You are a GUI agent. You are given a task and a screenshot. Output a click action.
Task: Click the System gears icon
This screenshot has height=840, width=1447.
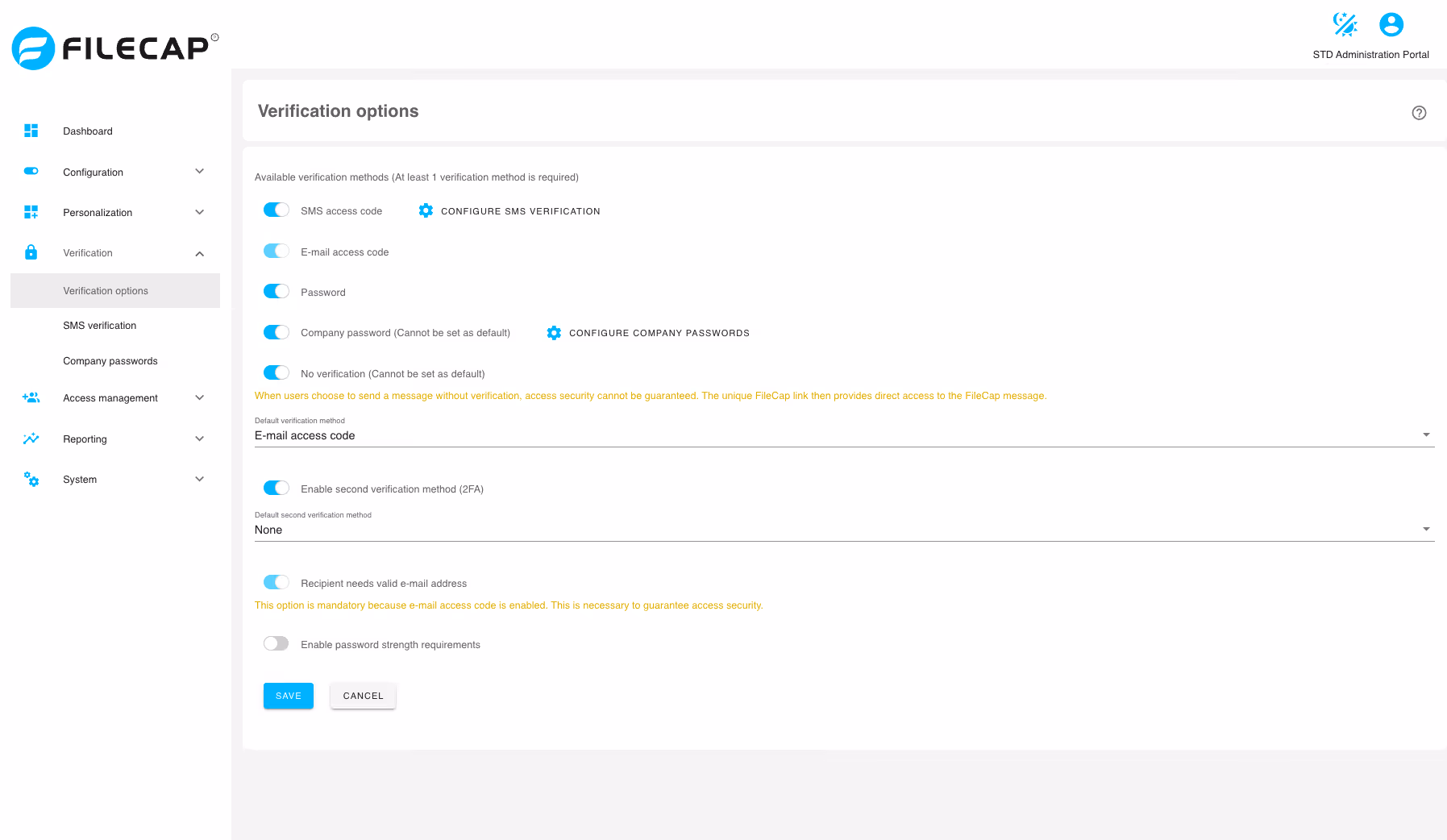click(31, 479)
